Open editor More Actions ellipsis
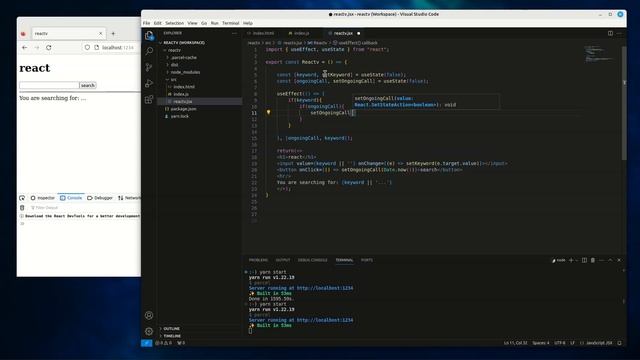 619,33
